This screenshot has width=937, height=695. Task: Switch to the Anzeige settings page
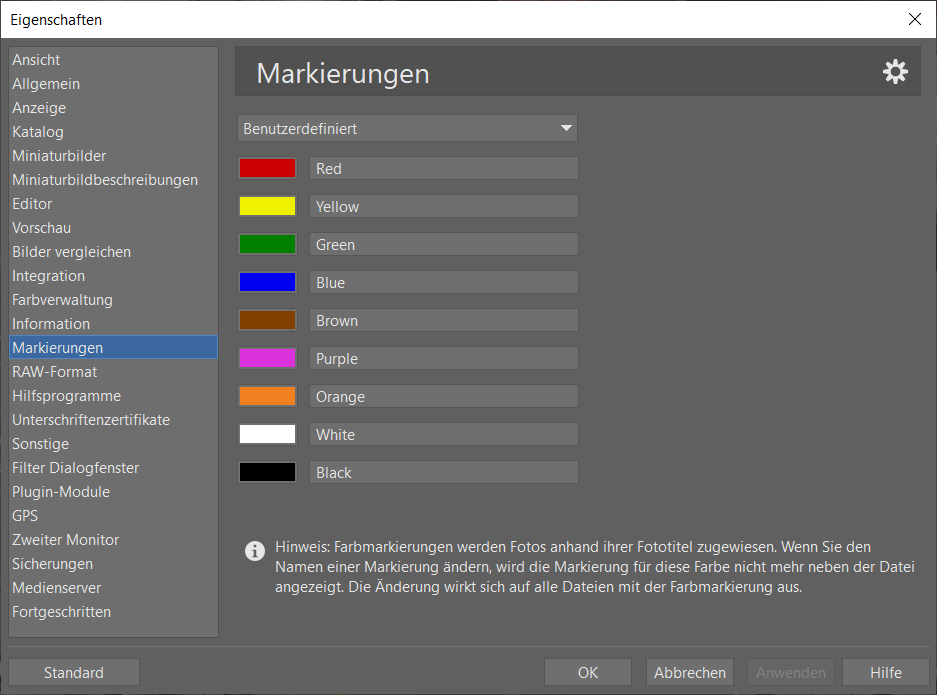(x=114, y=108)
